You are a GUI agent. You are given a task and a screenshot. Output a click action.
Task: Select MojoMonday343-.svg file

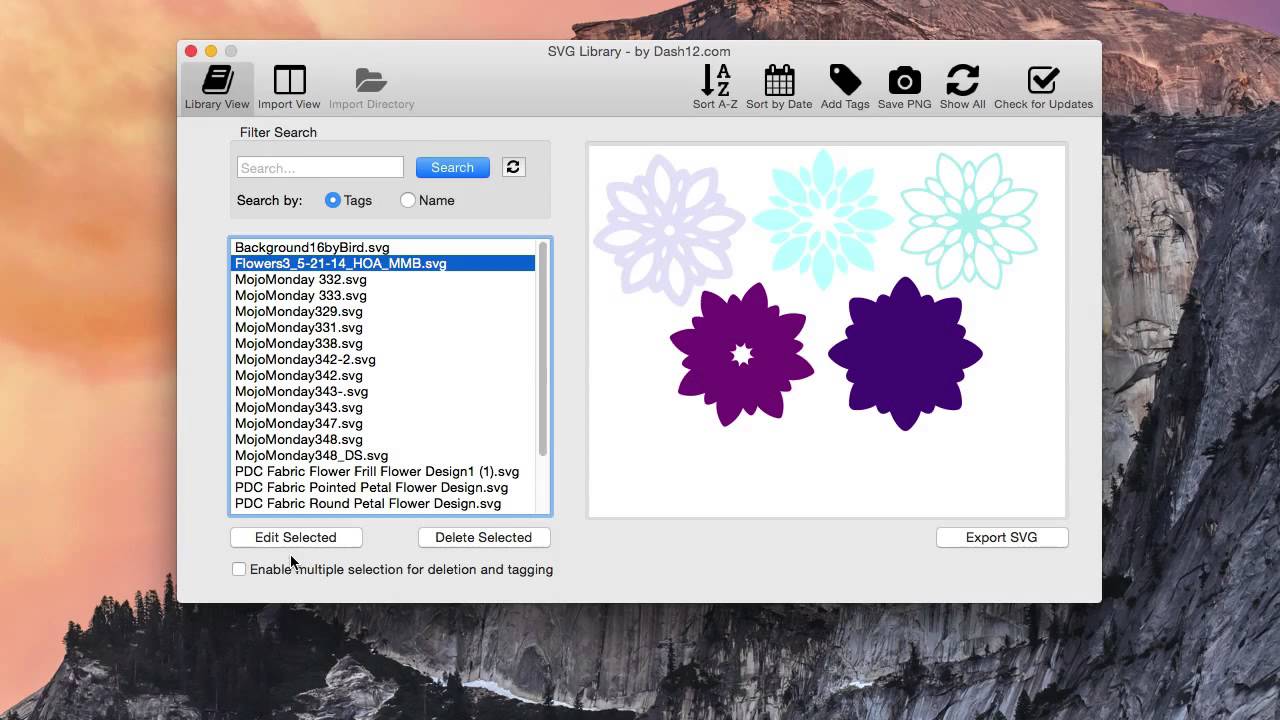(383, 391)
